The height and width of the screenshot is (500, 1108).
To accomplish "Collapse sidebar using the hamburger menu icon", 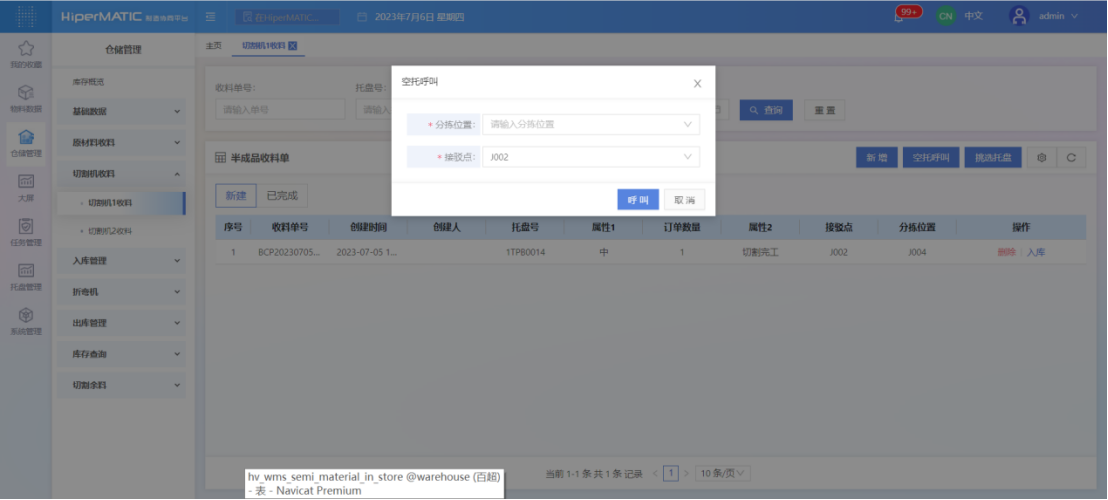I will coord(210,17).
